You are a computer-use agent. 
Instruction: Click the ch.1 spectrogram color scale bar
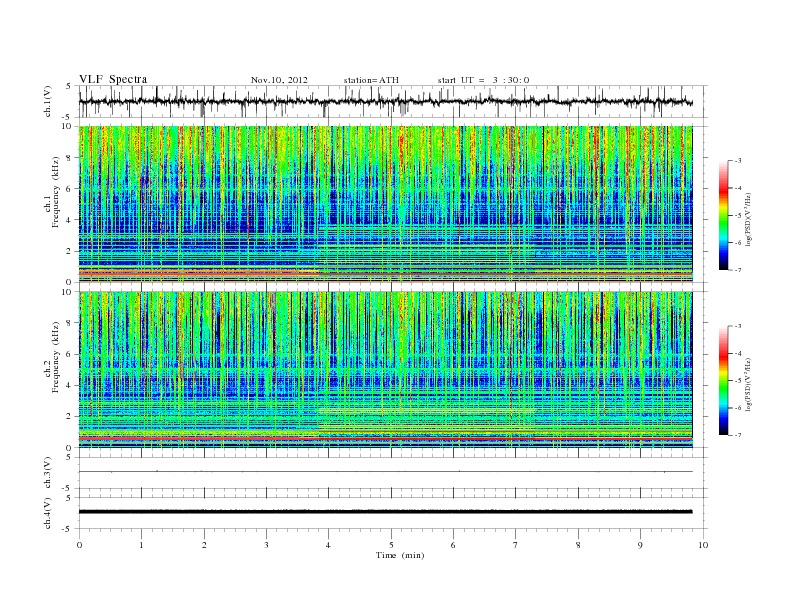coord(724,215)
